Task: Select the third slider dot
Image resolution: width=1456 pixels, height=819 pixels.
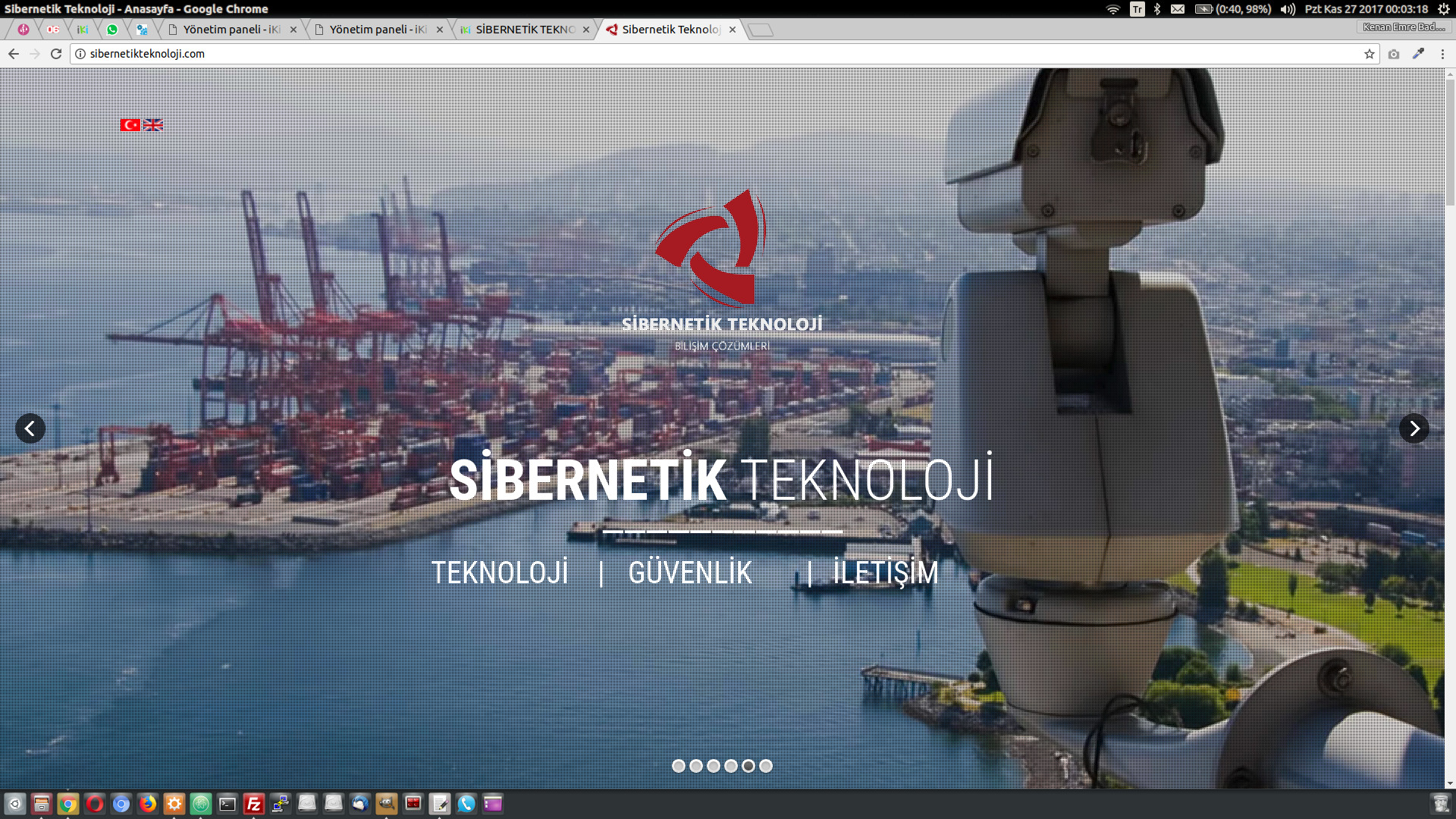Action: point(714,766)
